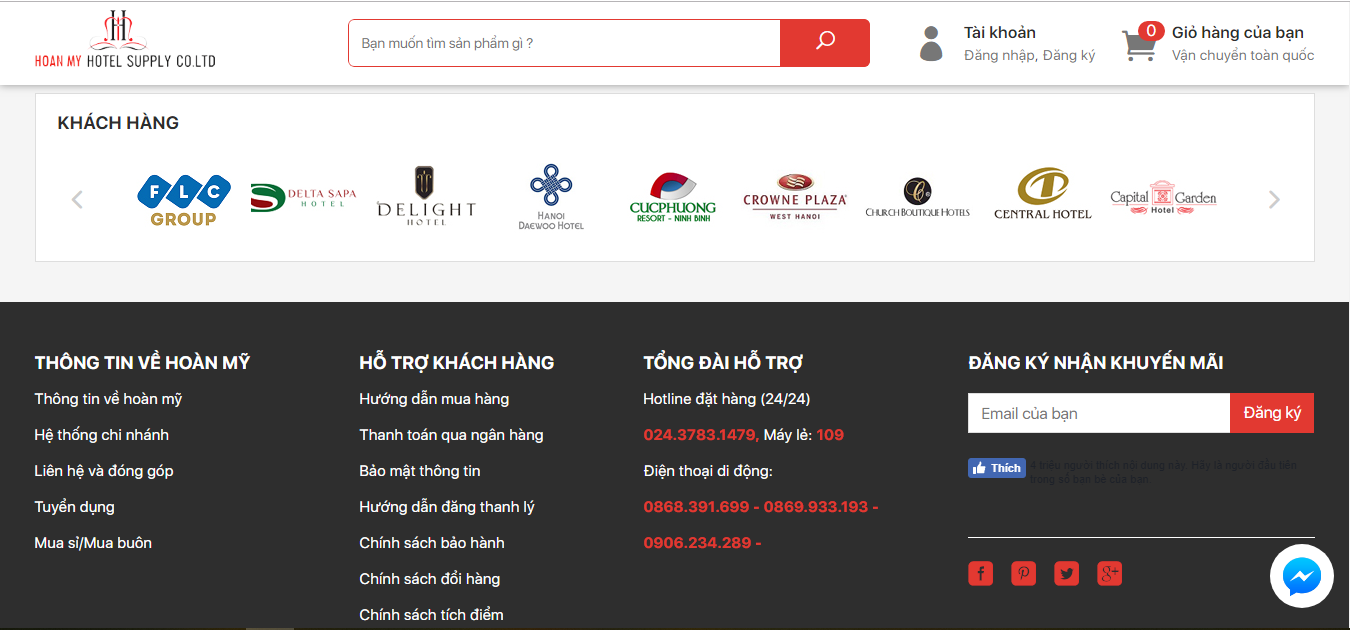Click the Vận chuyển toàn quốc text
Screen dimensions: 1350x630
pyautogui.click(x=1243, y=56)
